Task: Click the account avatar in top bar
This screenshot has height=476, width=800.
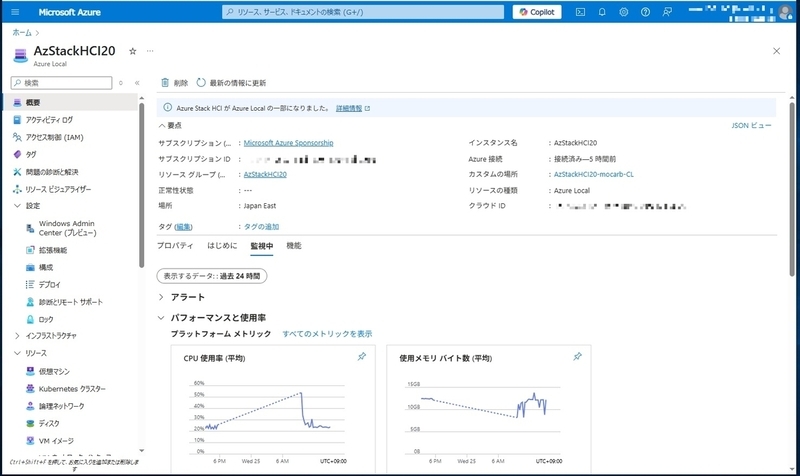Action: pos(786,12)
